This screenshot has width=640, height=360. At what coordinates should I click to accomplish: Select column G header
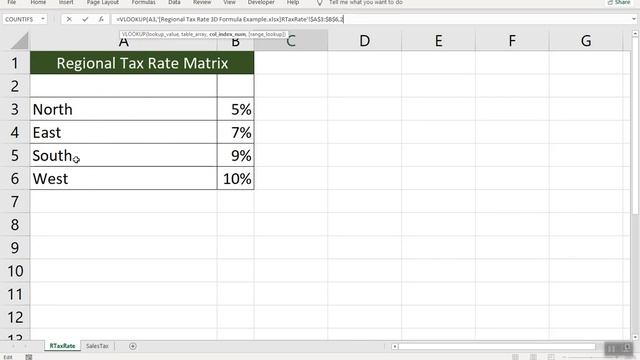(586, 41)
